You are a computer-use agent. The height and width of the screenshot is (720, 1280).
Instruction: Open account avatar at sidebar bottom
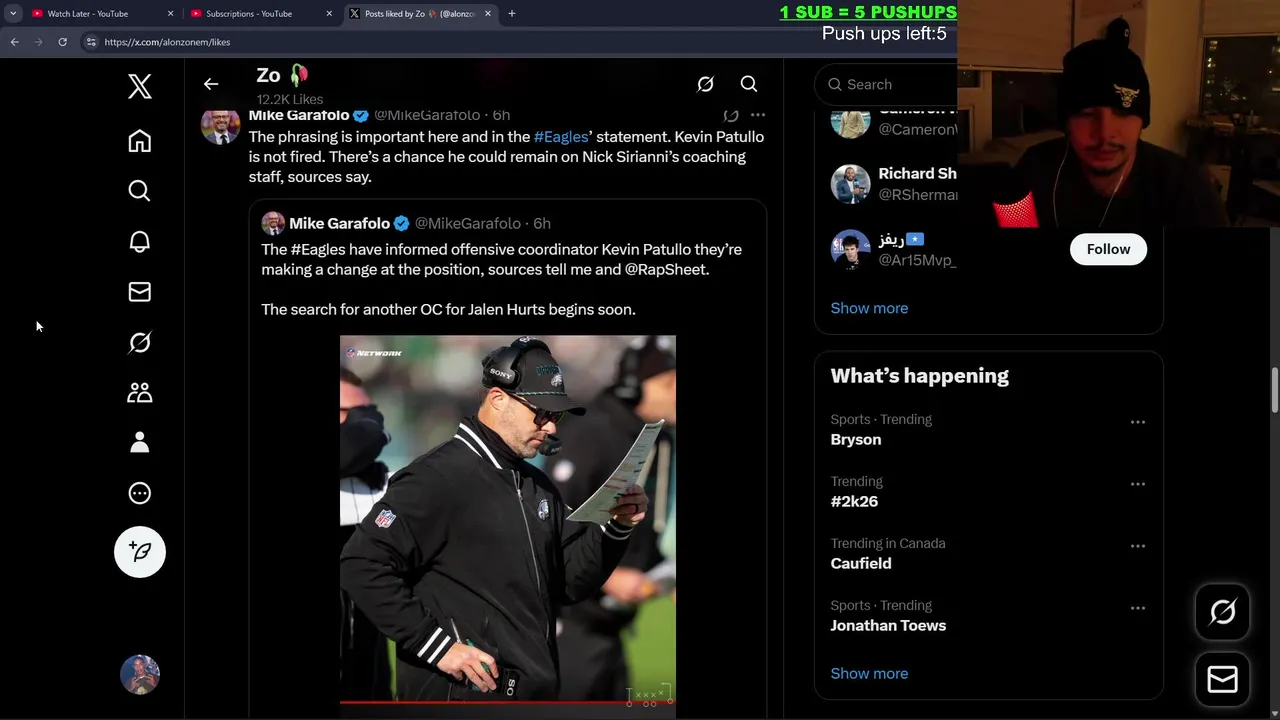[140, 675]
